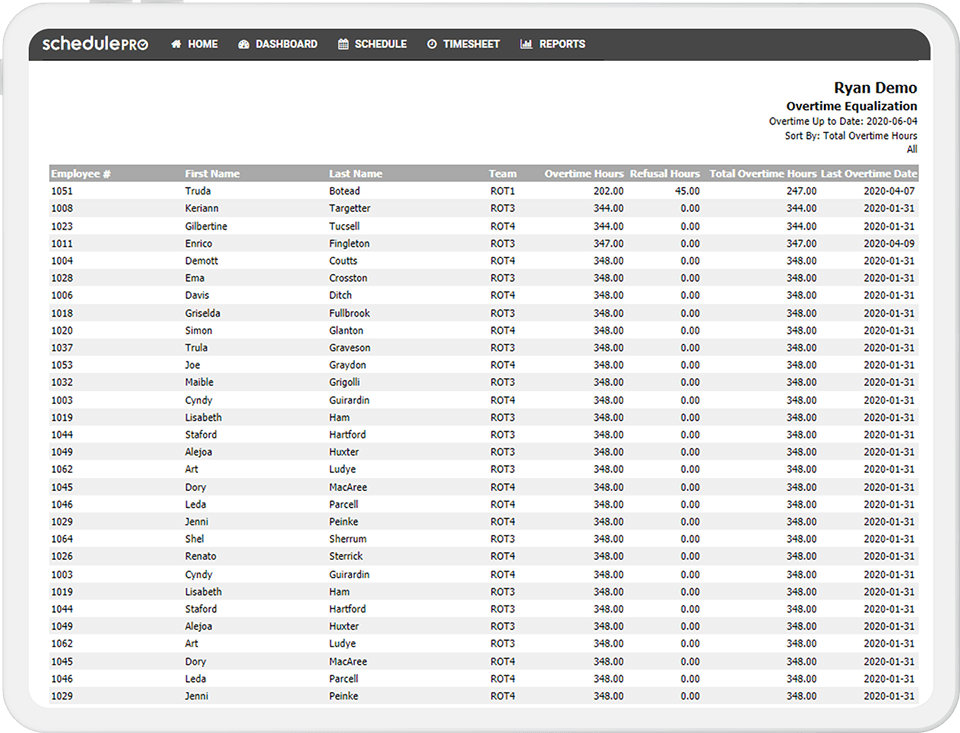This screenshot has width=960, height=733.
Task: Click the SchedulePro logo
Action: (95, 43)
